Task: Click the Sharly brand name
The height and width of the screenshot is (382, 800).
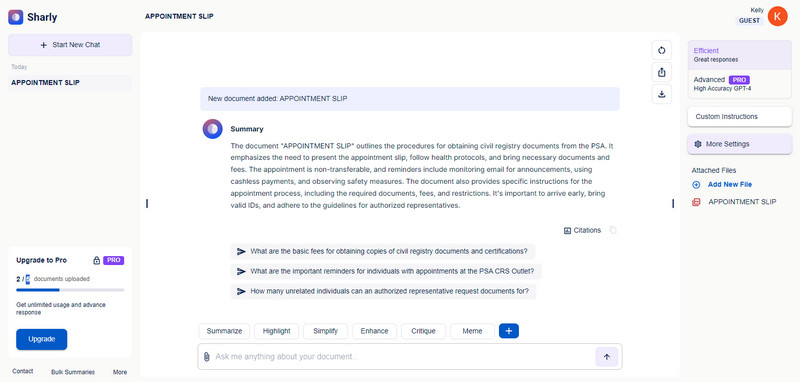Action: click(42, 17)
